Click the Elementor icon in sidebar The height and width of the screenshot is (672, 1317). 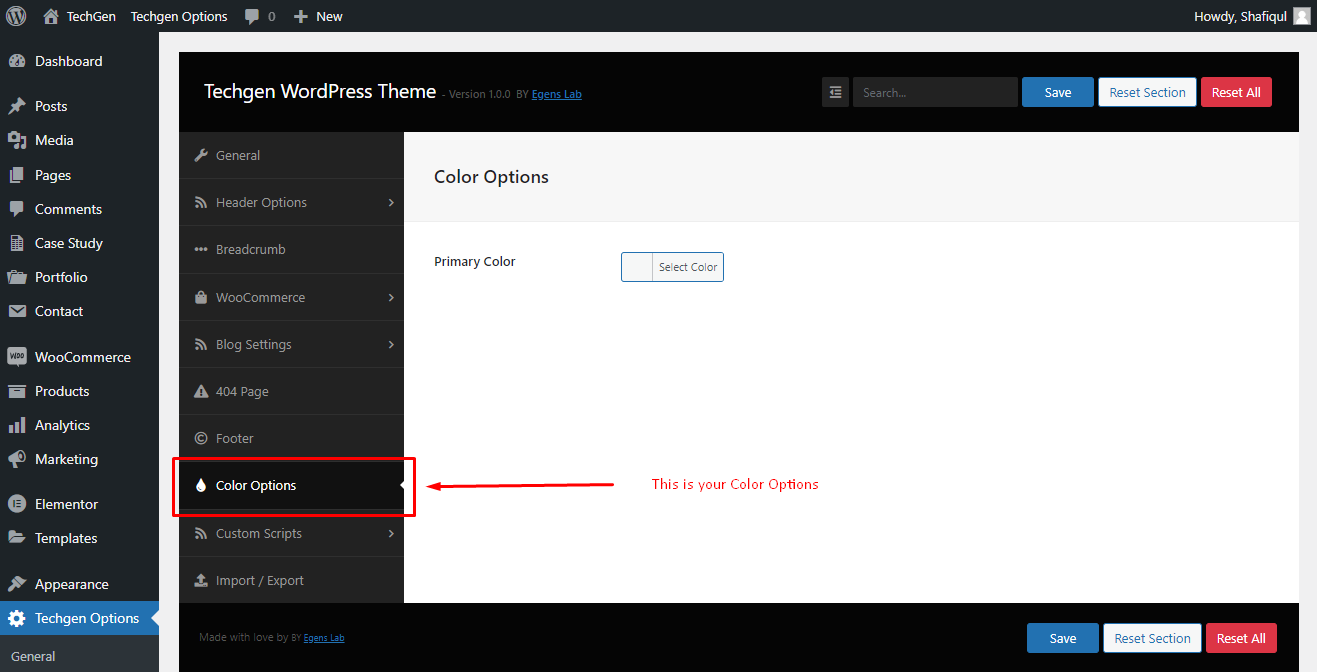[17, 504]
